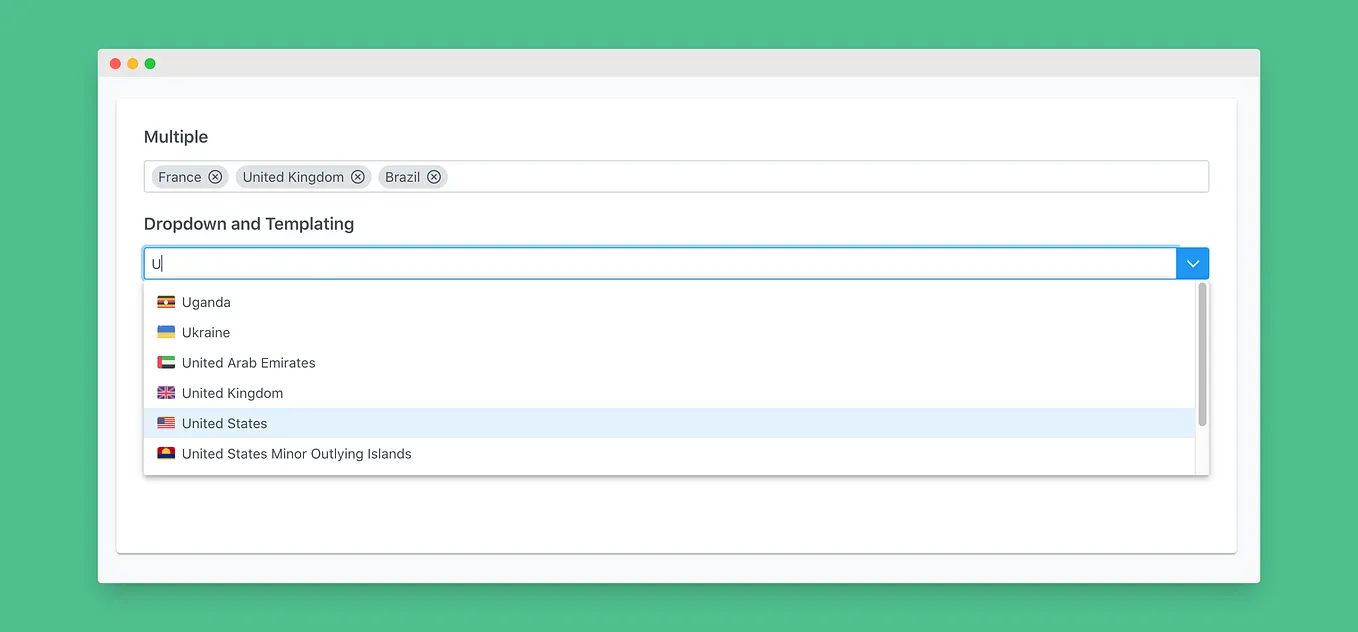This screenshot has height=632, width=1358.
Task: Click the Uganda flag icon
Action: tap(166, 301)
